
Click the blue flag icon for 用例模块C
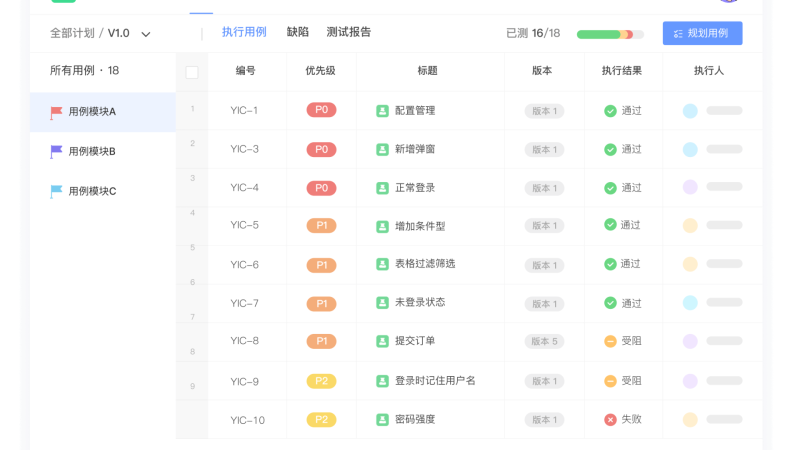56,191
